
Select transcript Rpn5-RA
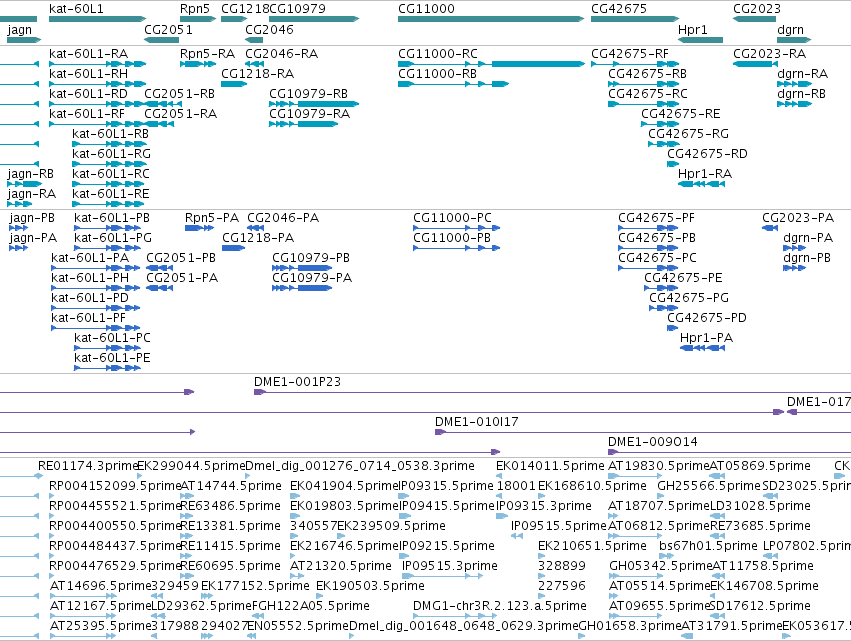[x=198, y=64]
